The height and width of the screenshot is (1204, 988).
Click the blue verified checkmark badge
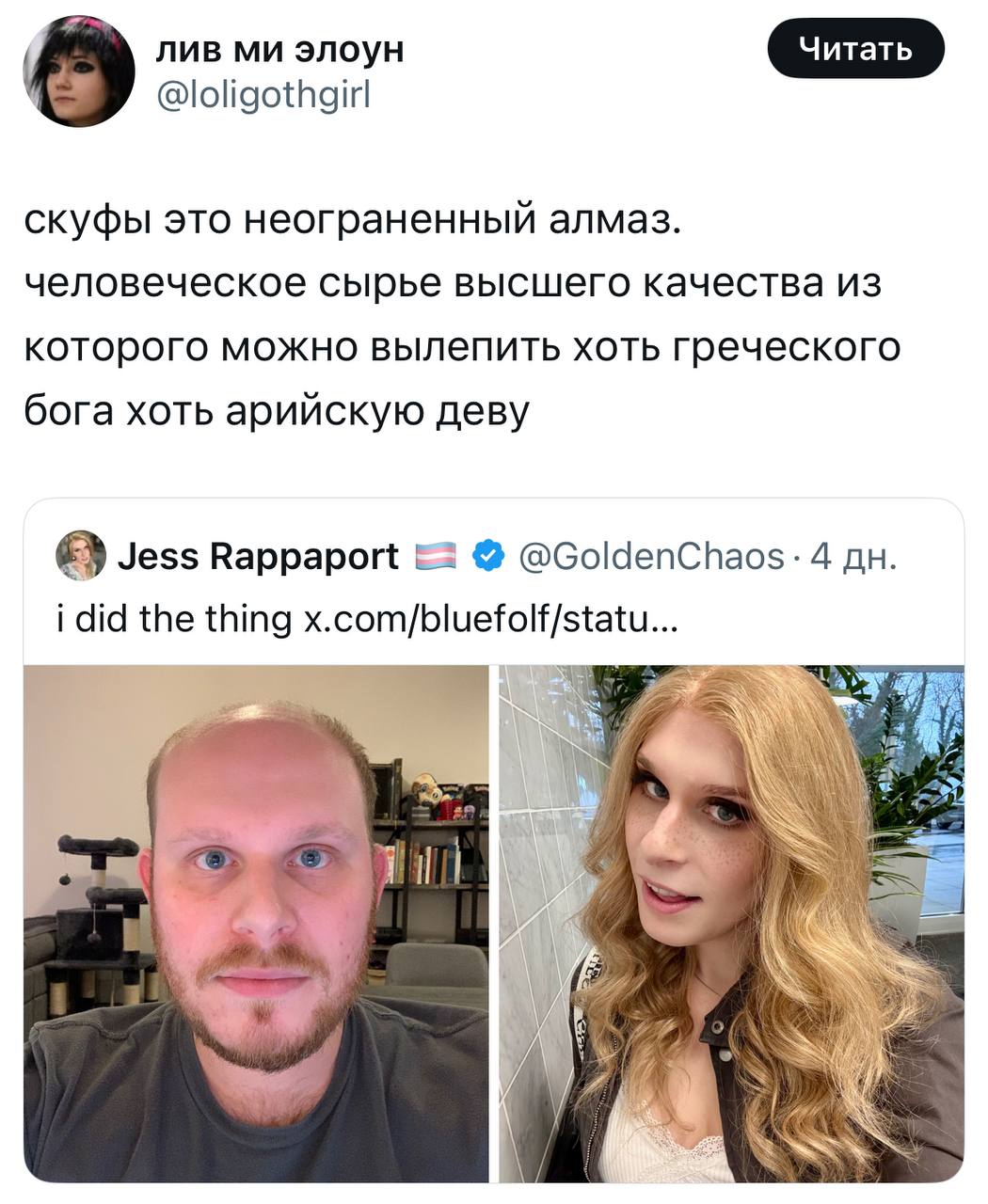click(x=486, y=556)
